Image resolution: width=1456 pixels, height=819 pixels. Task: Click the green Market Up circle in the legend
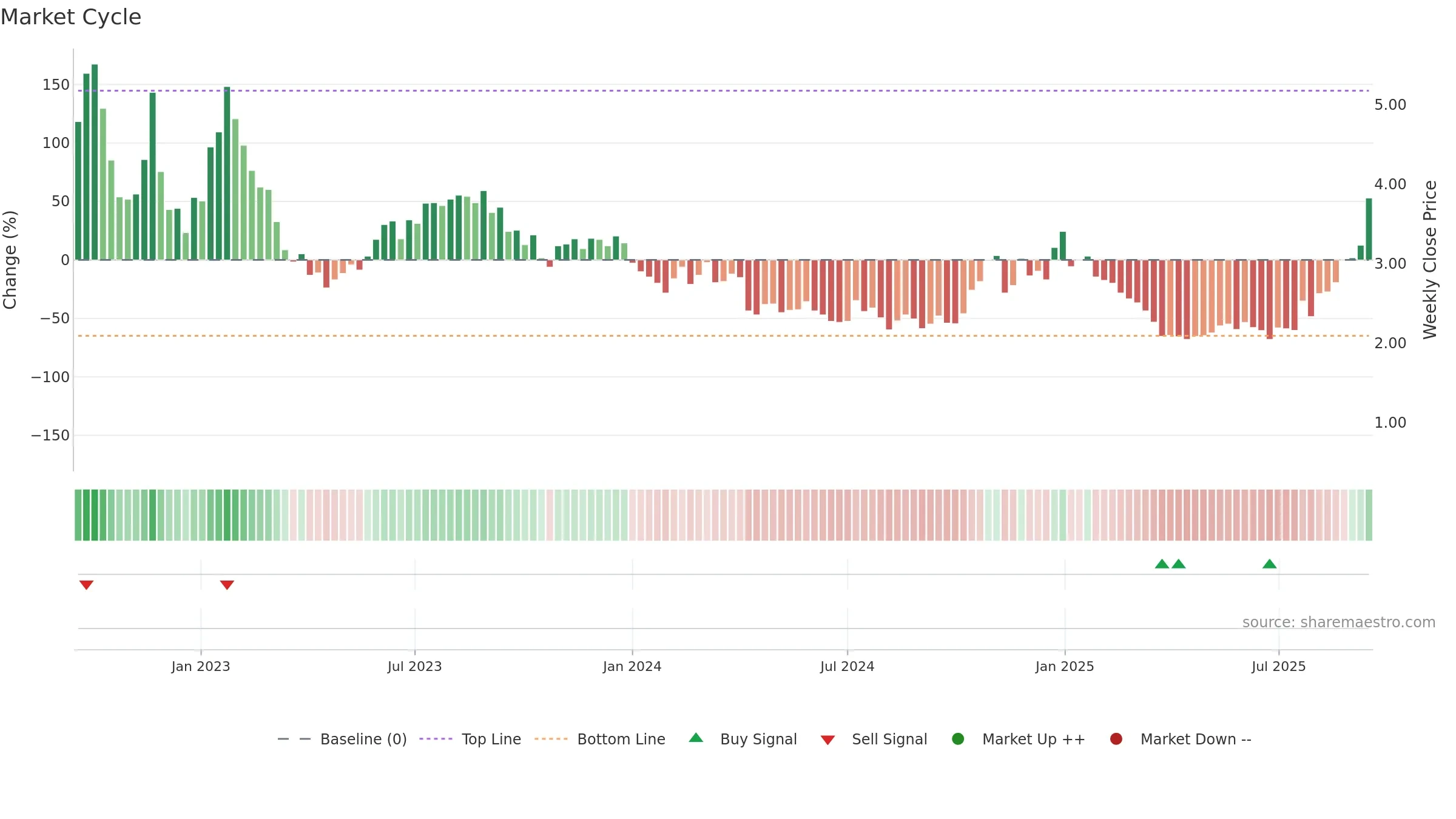click(958, 739)
